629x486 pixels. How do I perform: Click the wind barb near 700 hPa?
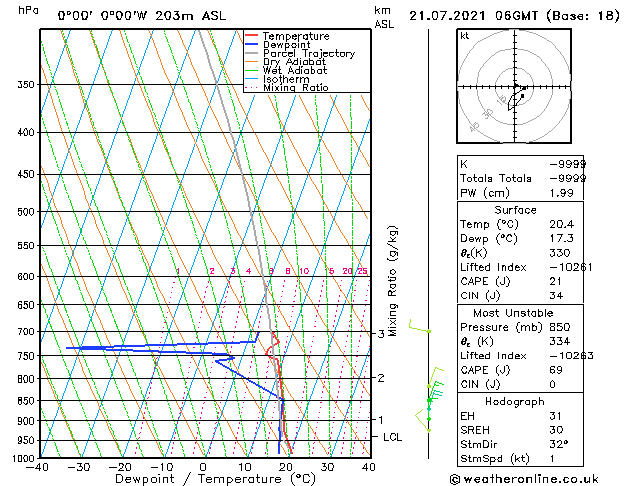tap(419, 326)
